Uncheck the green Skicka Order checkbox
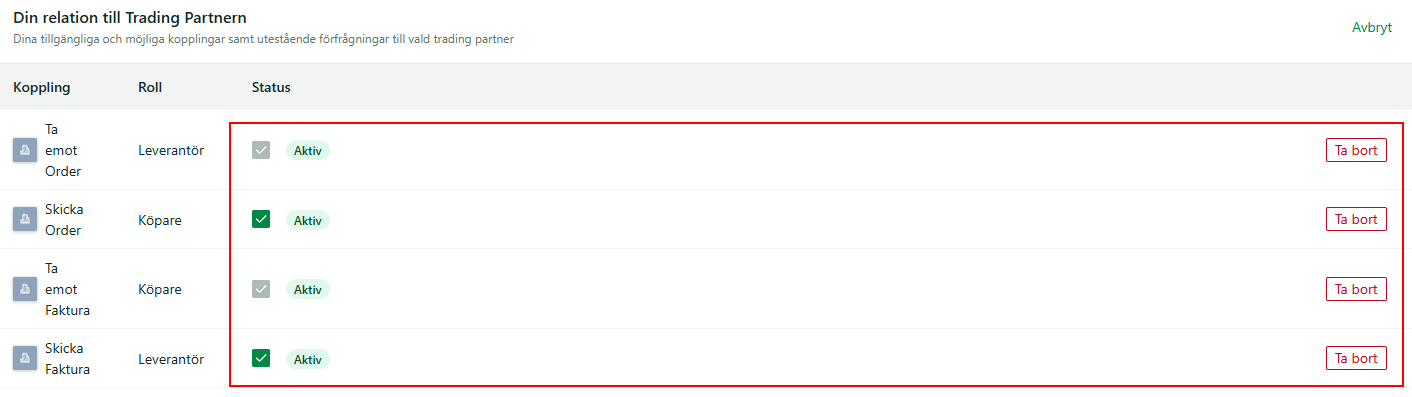The height and width of the screenshot is (397, 1412). [x=261, y=219]
